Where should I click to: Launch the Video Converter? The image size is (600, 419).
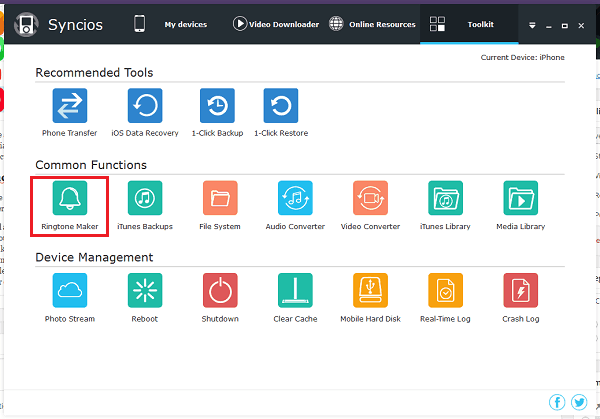tap(370, 198)
